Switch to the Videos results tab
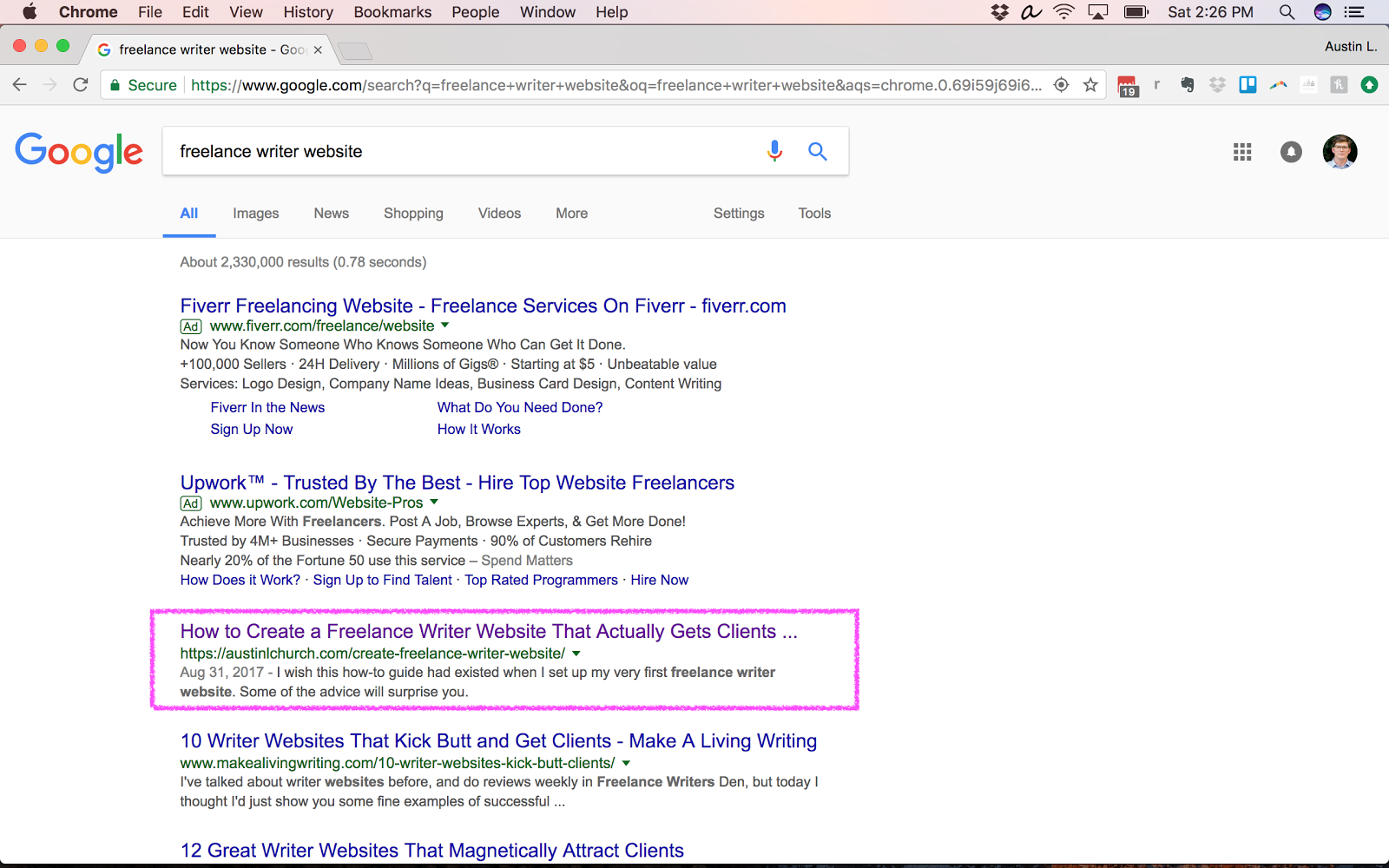 [x=499, y=213]
